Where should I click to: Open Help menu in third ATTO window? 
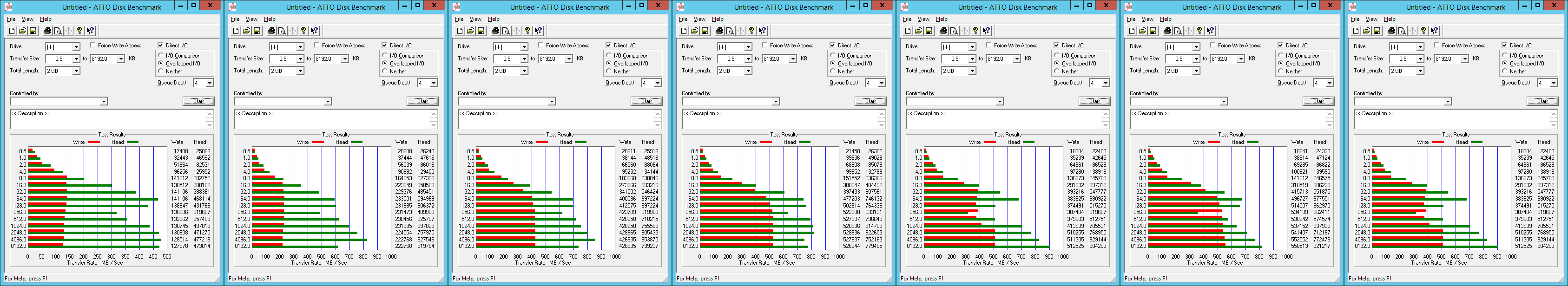[x=494, y=19]
